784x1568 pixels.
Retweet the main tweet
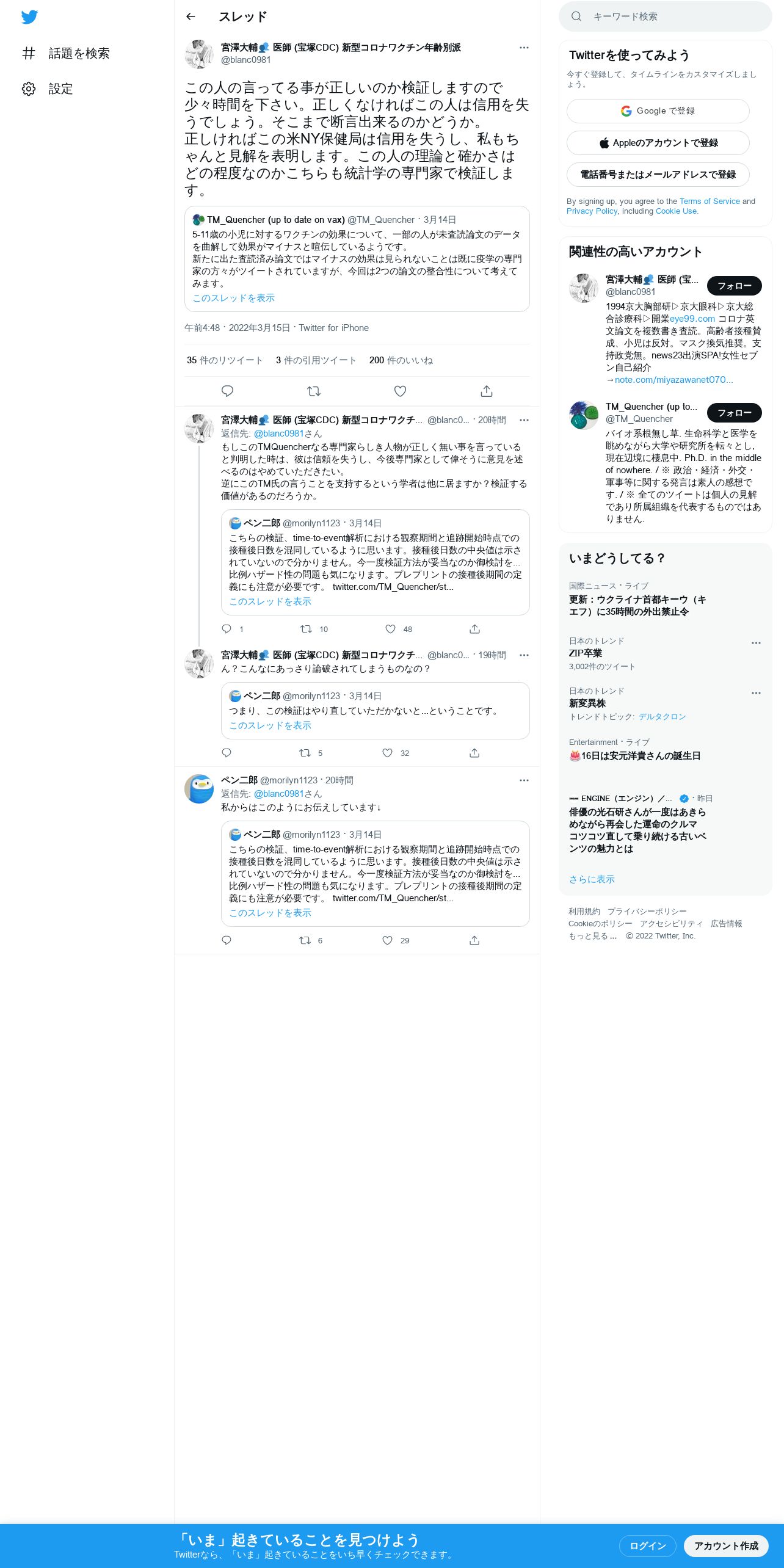pos(314,391)
